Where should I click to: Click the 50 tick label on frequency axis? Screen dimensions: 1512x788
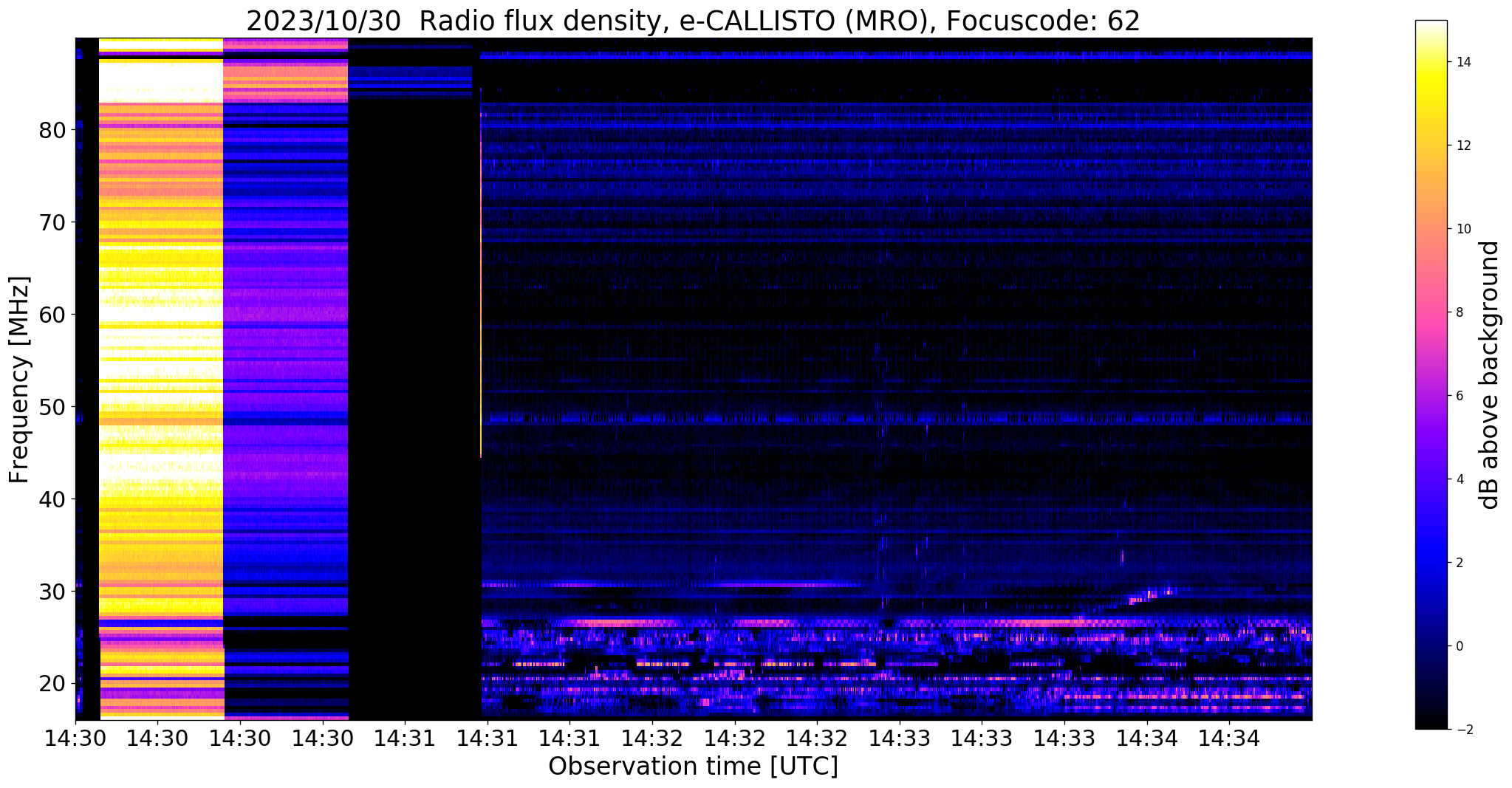53,408
